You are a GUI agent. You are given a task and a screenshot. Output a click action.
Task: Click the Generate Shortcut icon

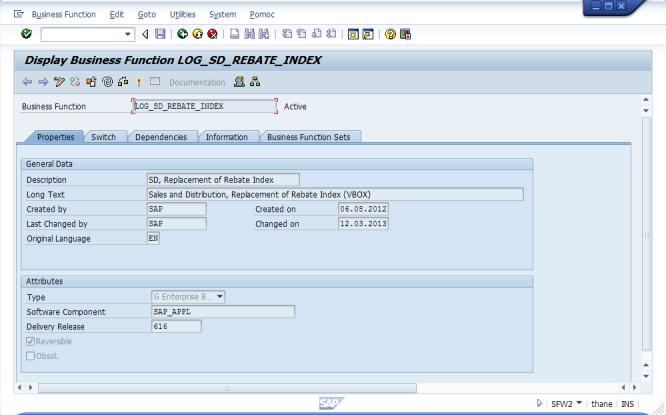pos(368,34)
